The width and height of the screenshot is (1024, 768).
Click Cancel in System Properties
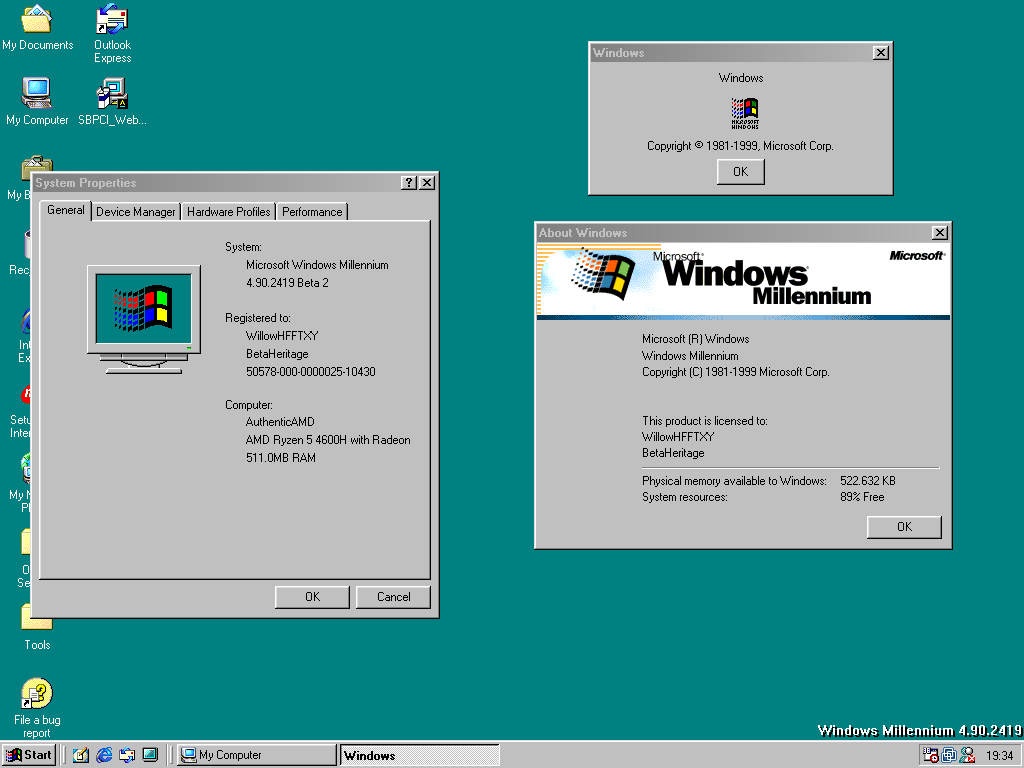pyautogui.click(x=394, y=597)
